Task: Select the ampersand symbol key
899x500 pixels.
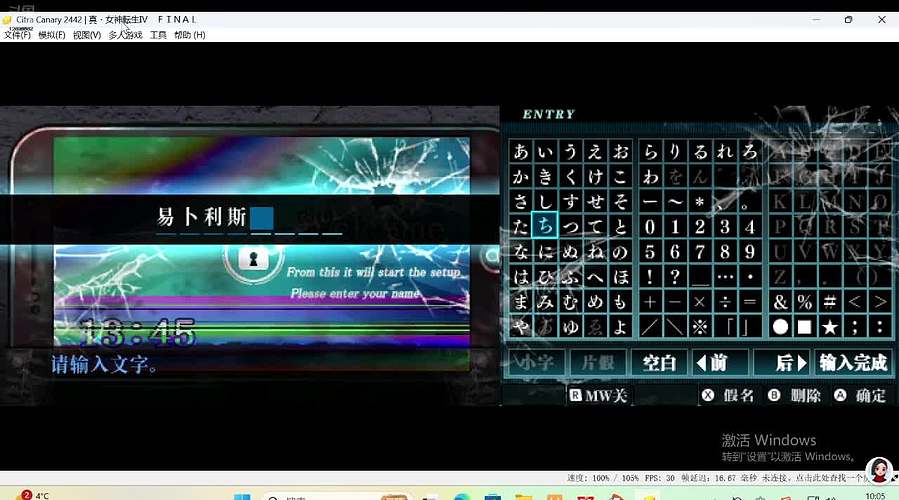Action: (x=780, y=302)
